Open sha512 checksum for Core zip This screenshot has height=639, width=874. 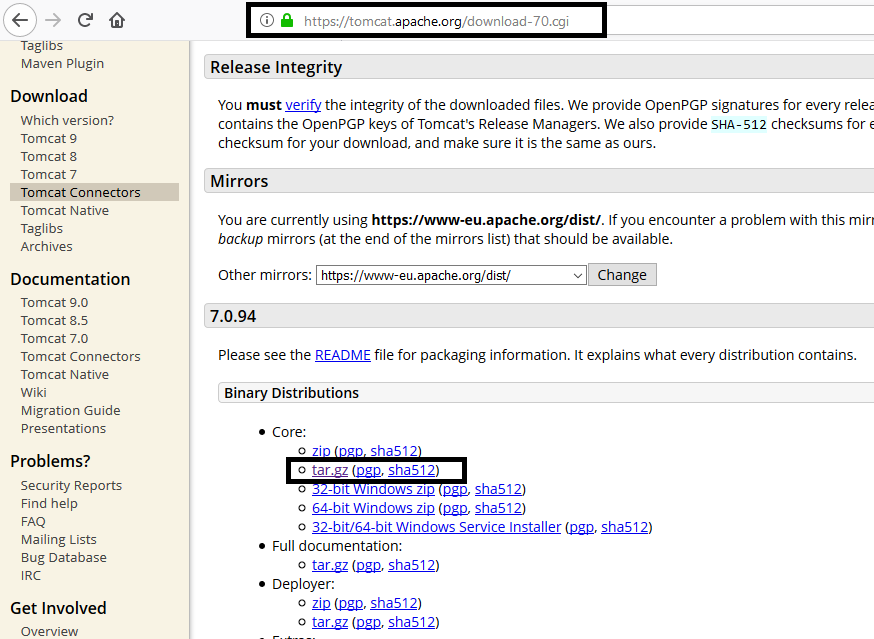pos(394,451)
